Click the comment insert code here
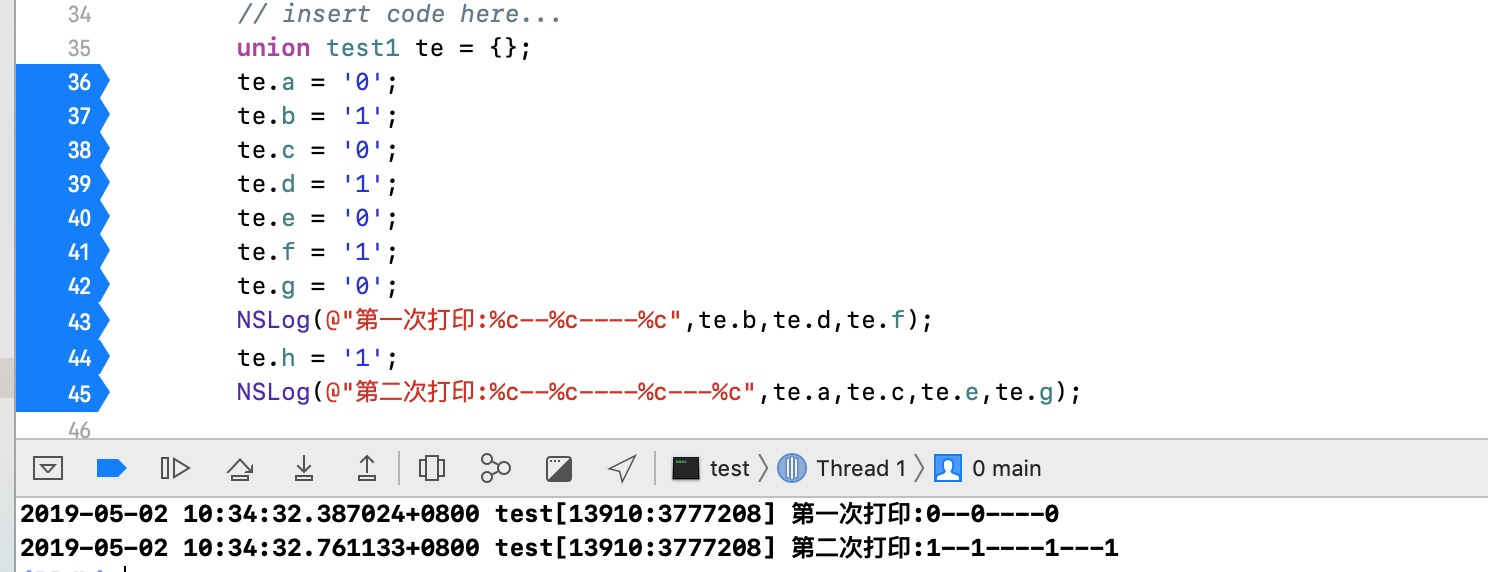The width and height of the screenshot is (1488, 572). (399, 14)
